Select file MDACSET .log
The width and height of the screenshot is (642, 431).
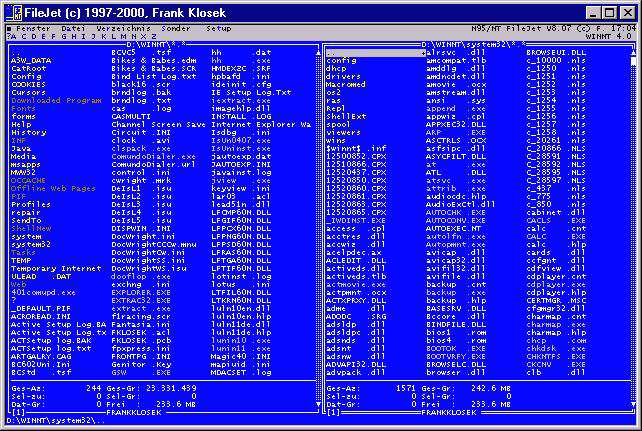(241, 372)
